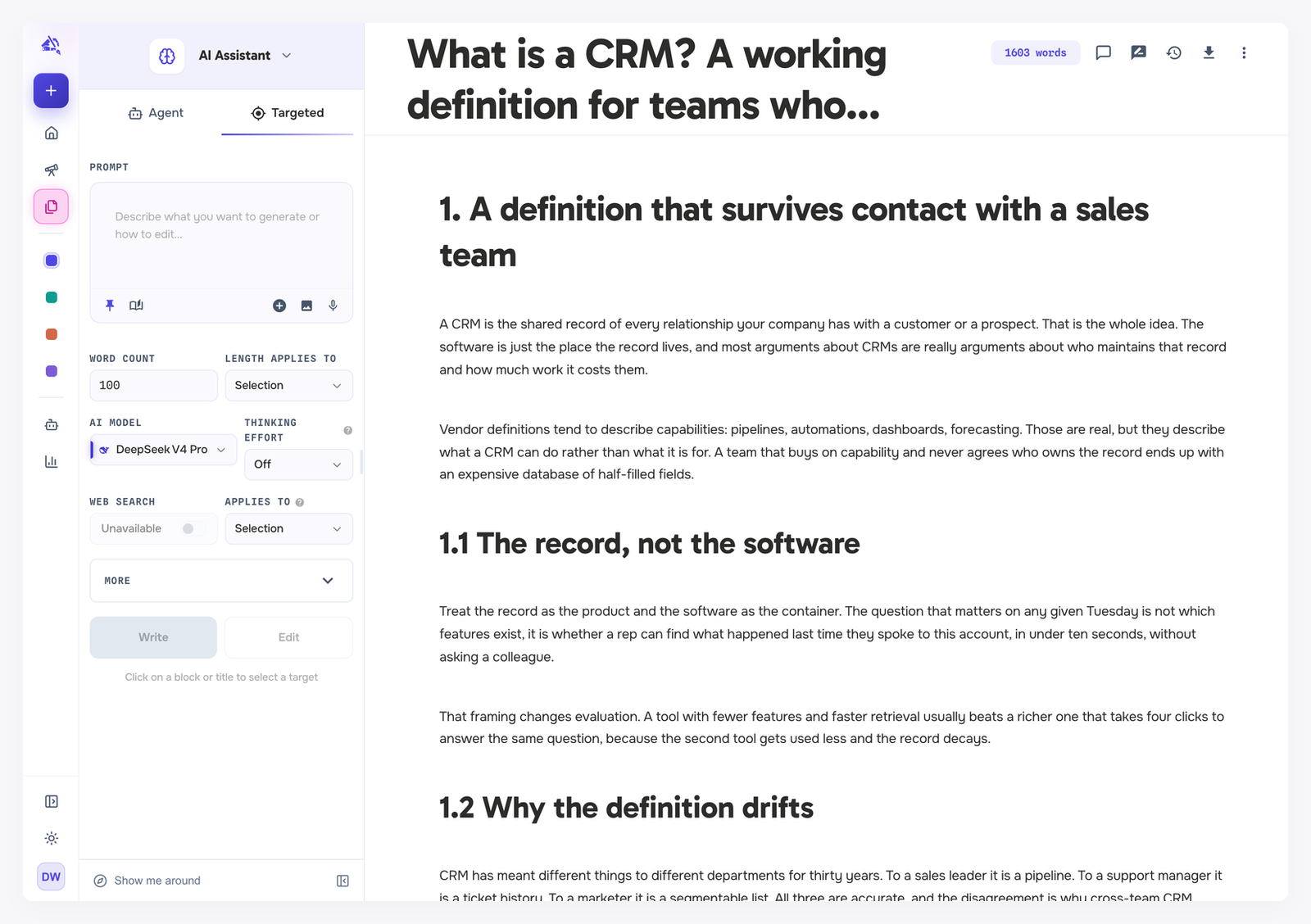Click the Thinking Effort help icon
This screenshot has width=1311, height=924.
[347, 430]
